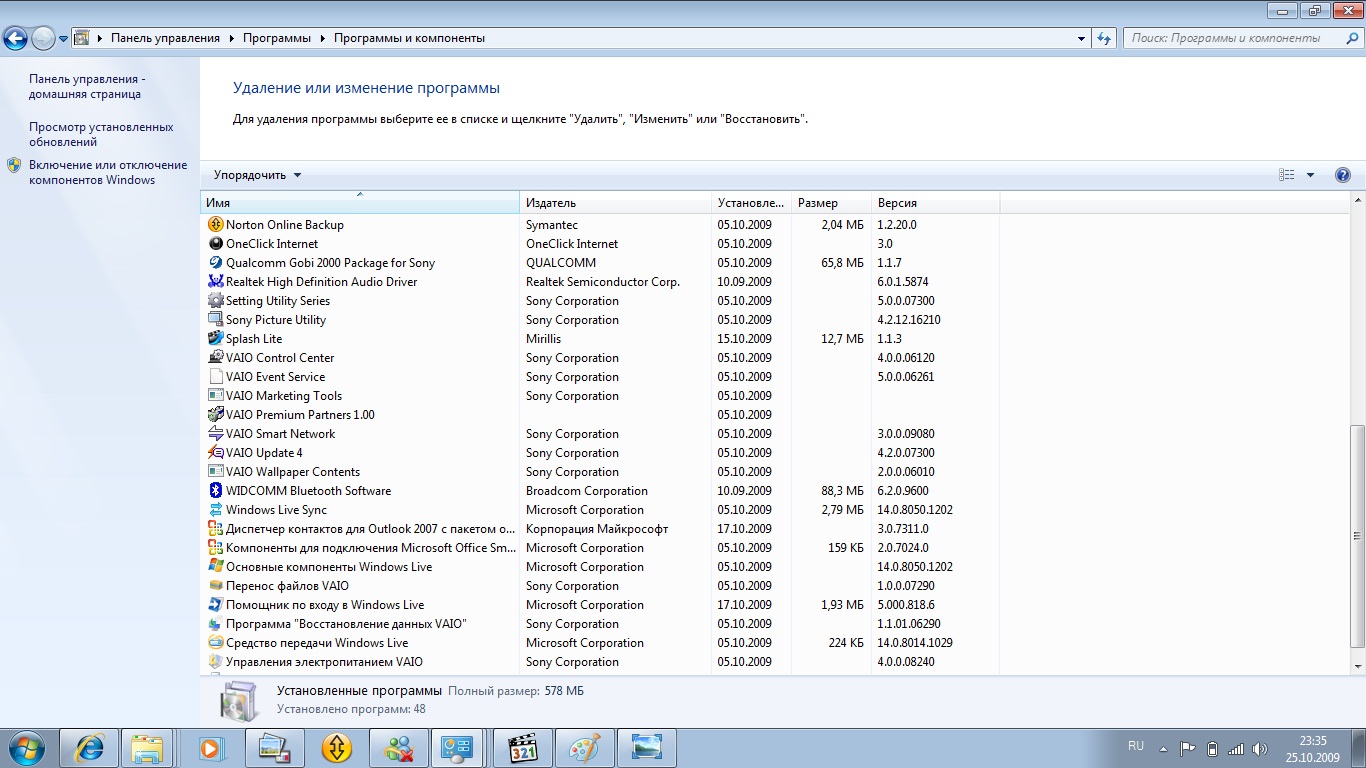The height and width of the screenshot is (768, 1366).
Task: Click the Перенос файлов VAIO icon
Action: (x=215, y=586)
